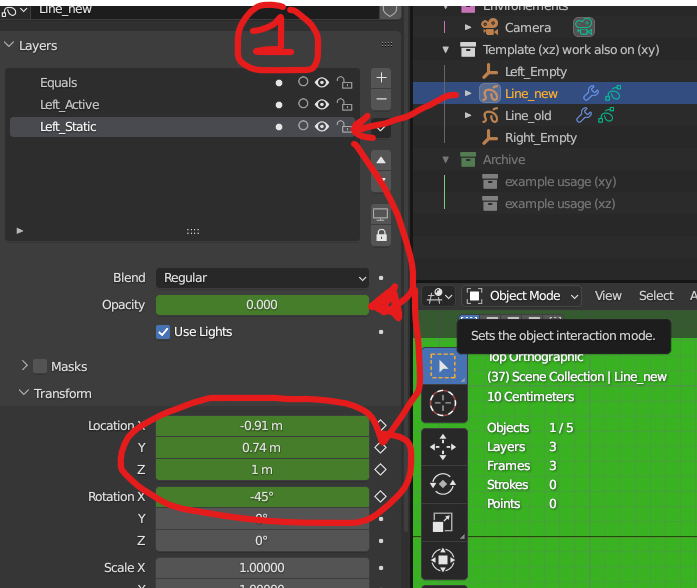Image resolution: width=697 pixels, height=588 pixels.
Task: Select the Left_Empty object
Action: pos(536,72)
